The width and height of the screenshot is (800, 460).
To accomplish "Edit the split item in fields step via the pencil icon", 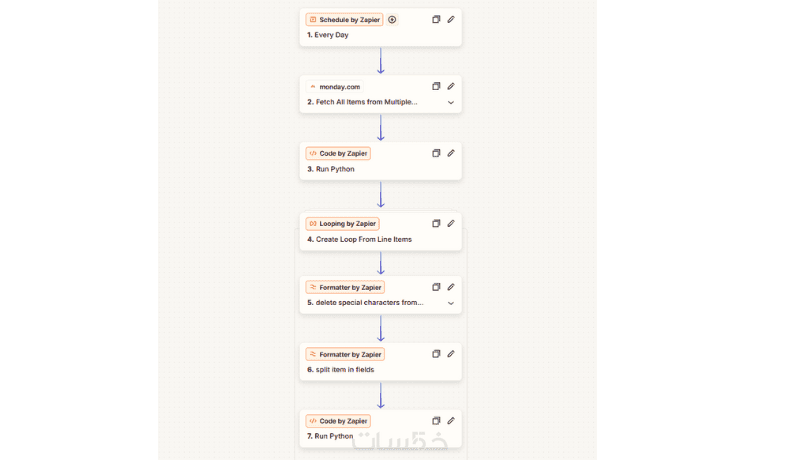I will coord(451,354).
